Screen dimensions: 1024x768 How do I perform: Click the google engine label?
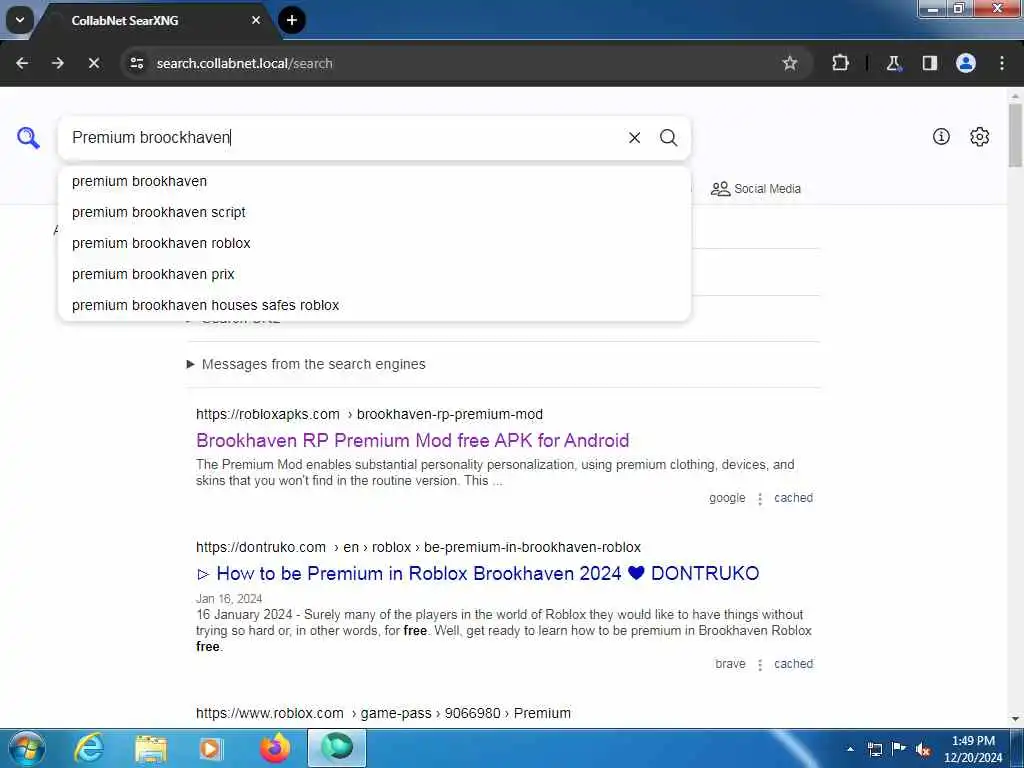click(727, 498)
